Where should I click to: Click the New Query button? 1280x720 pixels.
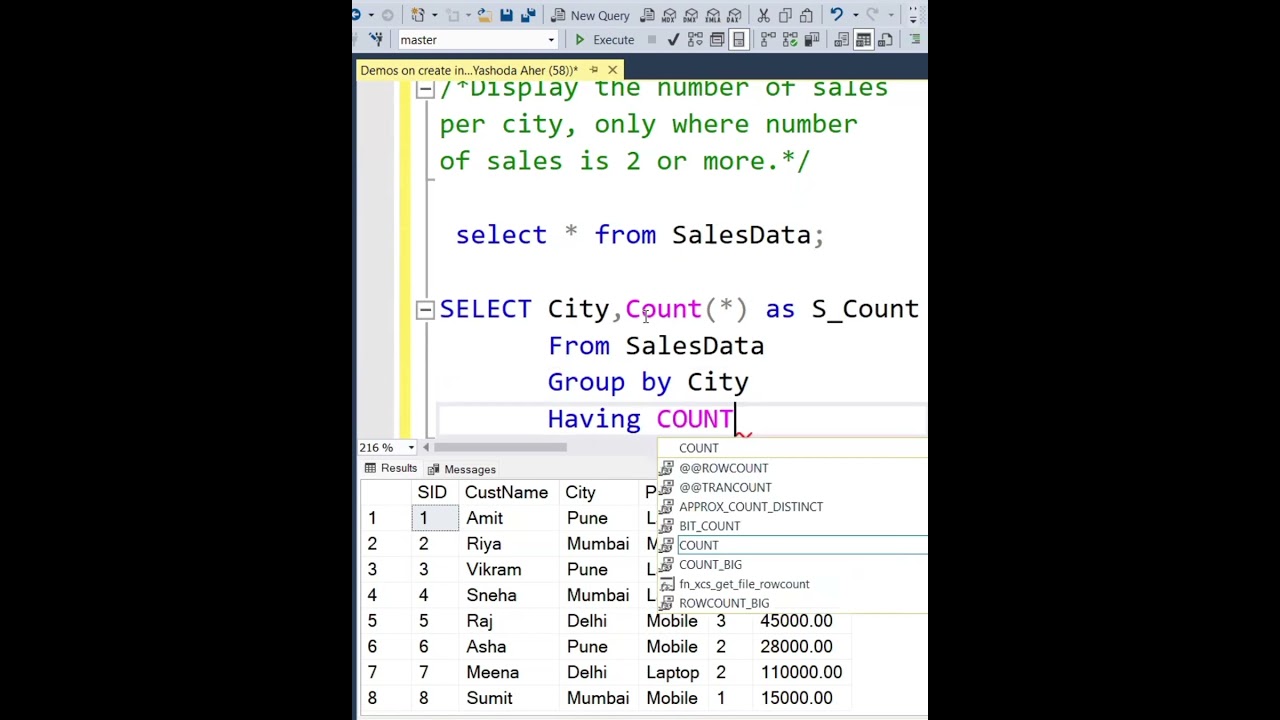[x=590, y=15]
